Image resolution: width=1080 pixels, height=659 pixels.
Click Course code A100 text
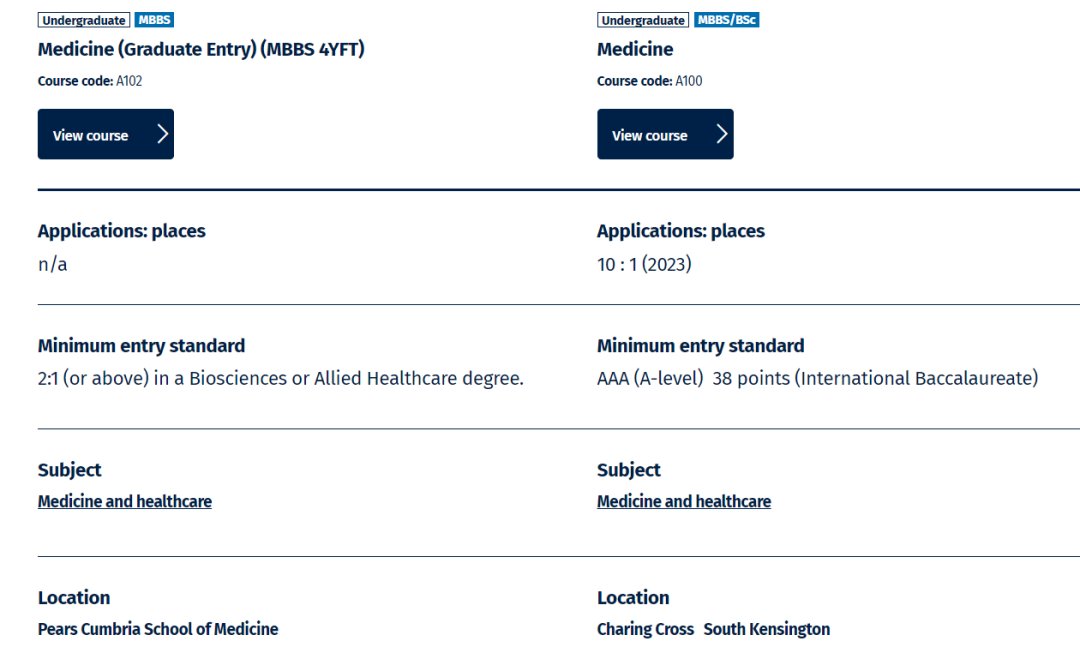tap(650, 81)
